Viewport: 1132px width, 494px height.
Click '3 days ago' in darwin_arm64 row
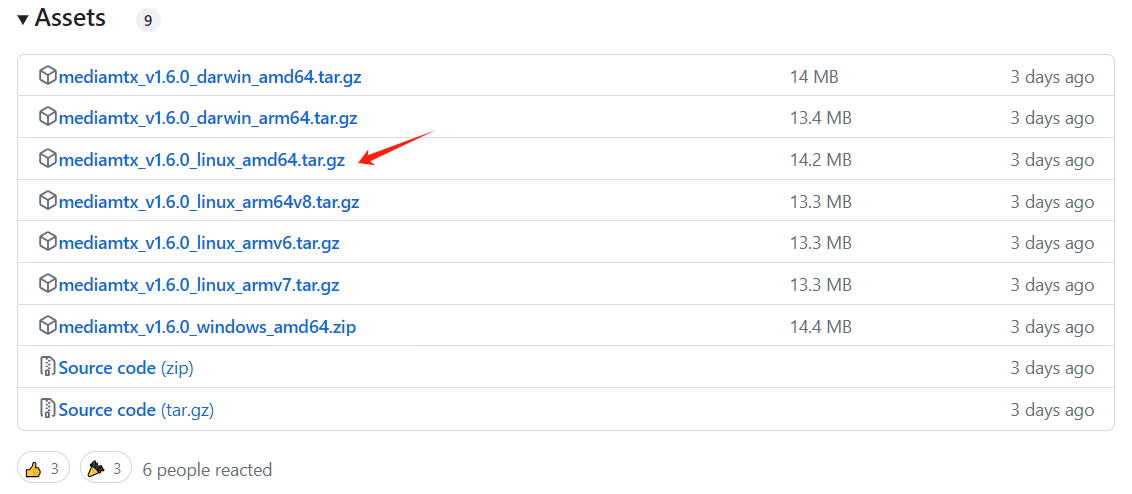point(1053,118)
